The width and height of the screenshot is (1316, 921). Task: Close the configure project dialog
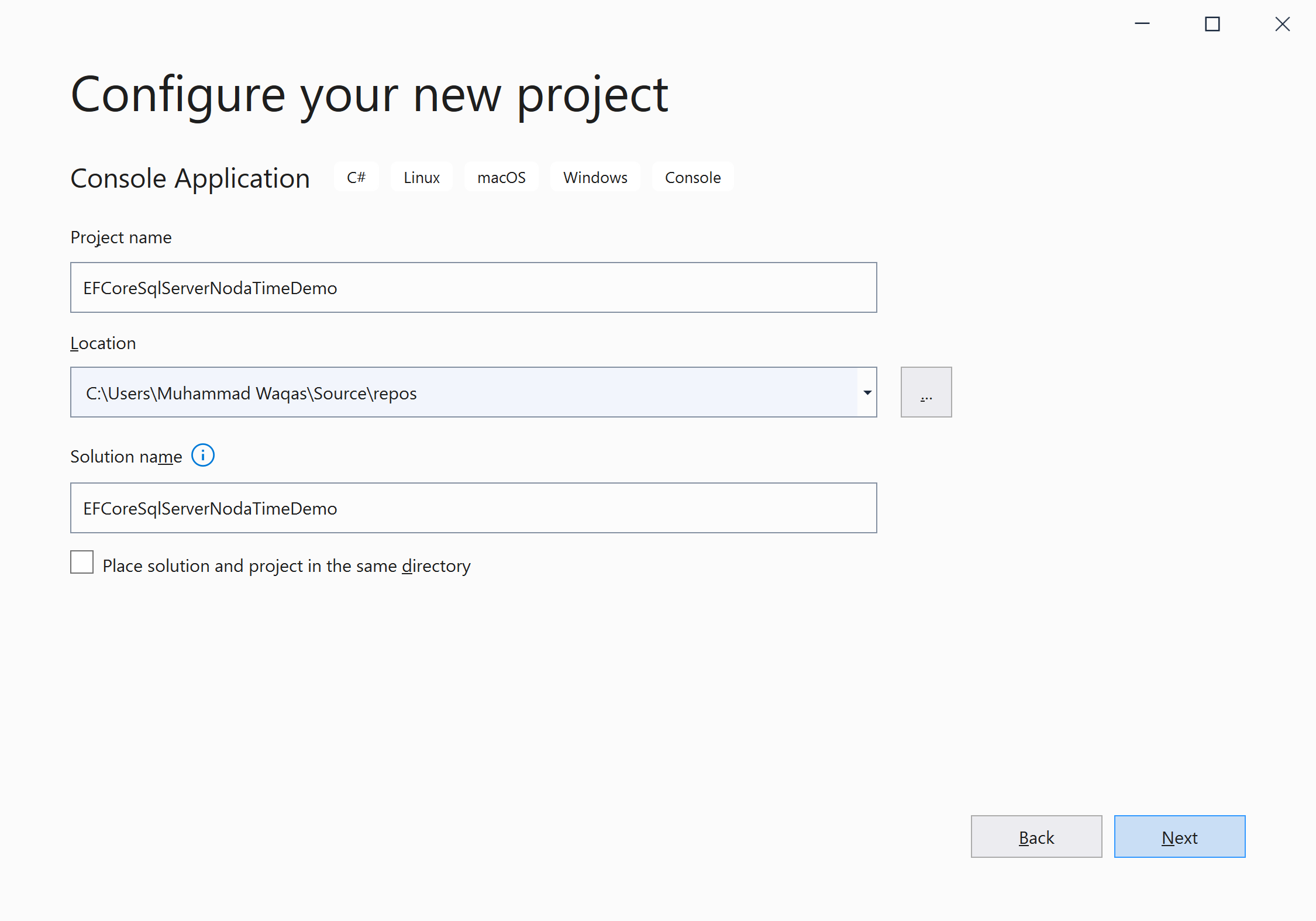coord(1282,24)
